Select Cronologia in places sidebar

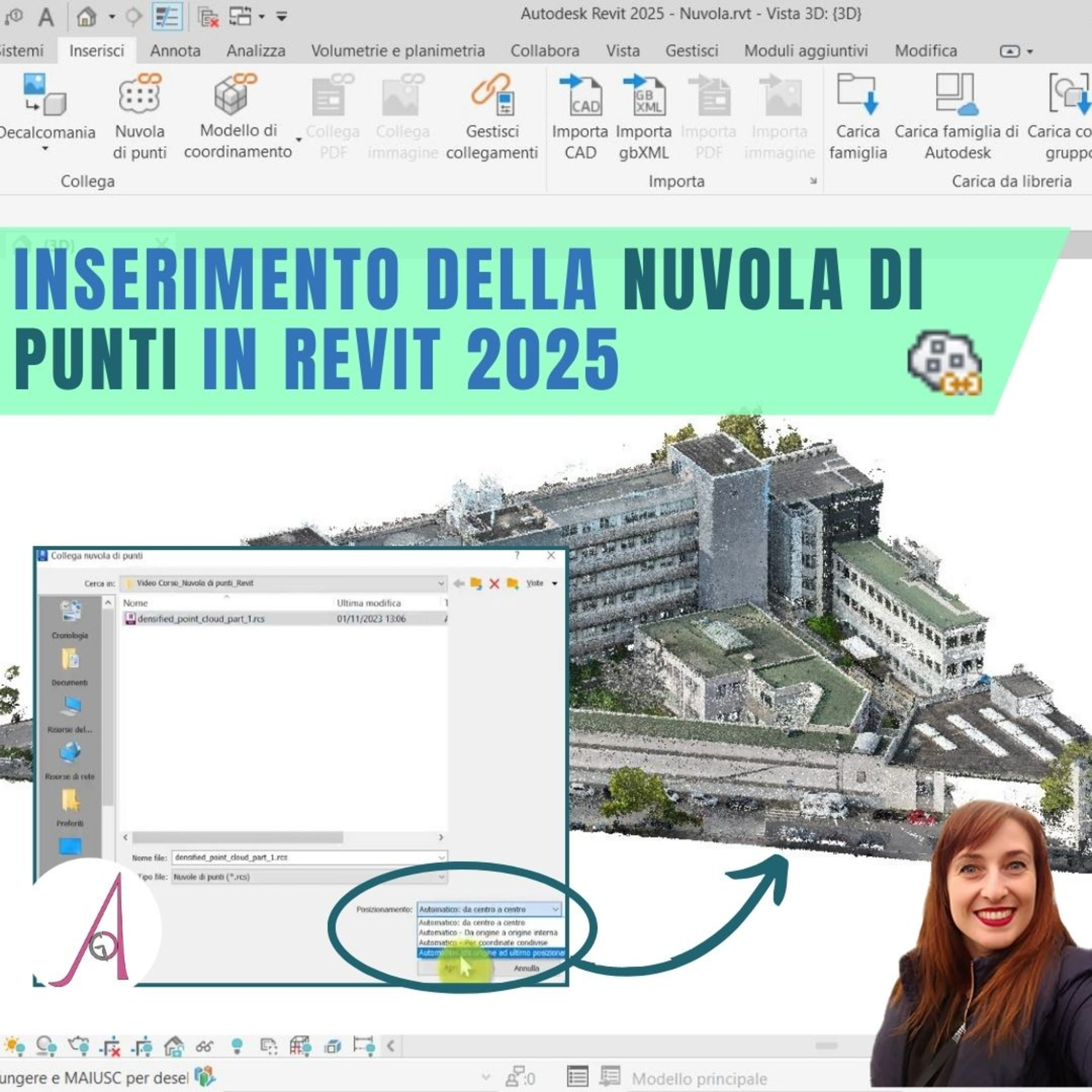70,620
